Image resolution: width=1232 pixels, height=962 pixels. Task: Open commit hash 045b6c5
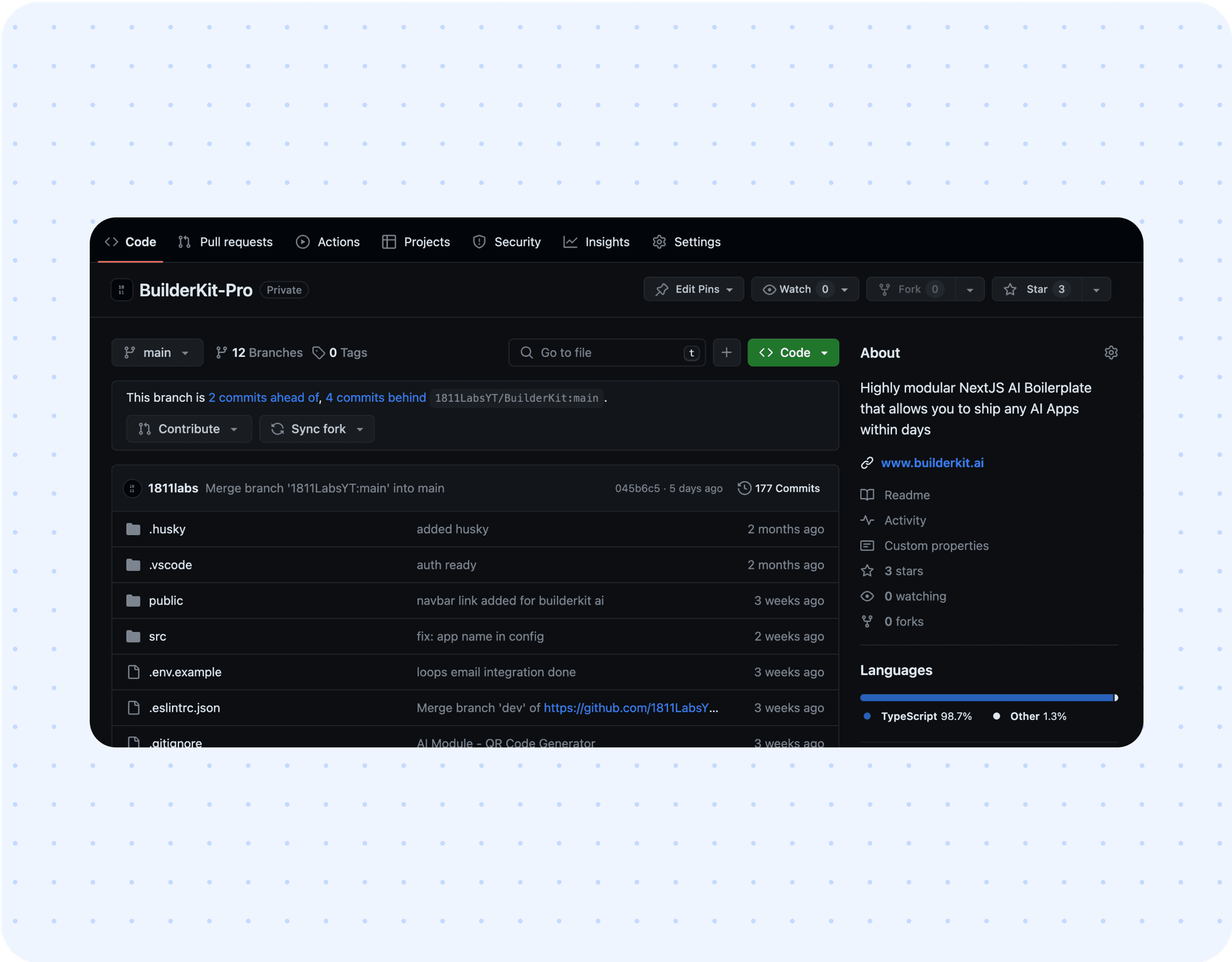pos(637,488)
